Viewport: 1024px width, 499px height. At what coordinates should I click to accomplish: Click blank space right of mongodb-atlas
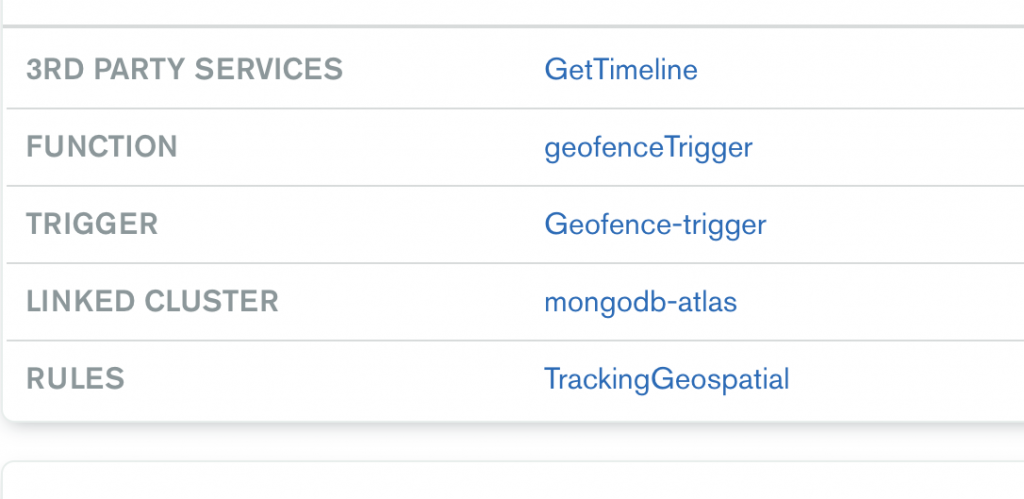pos(880,302)
